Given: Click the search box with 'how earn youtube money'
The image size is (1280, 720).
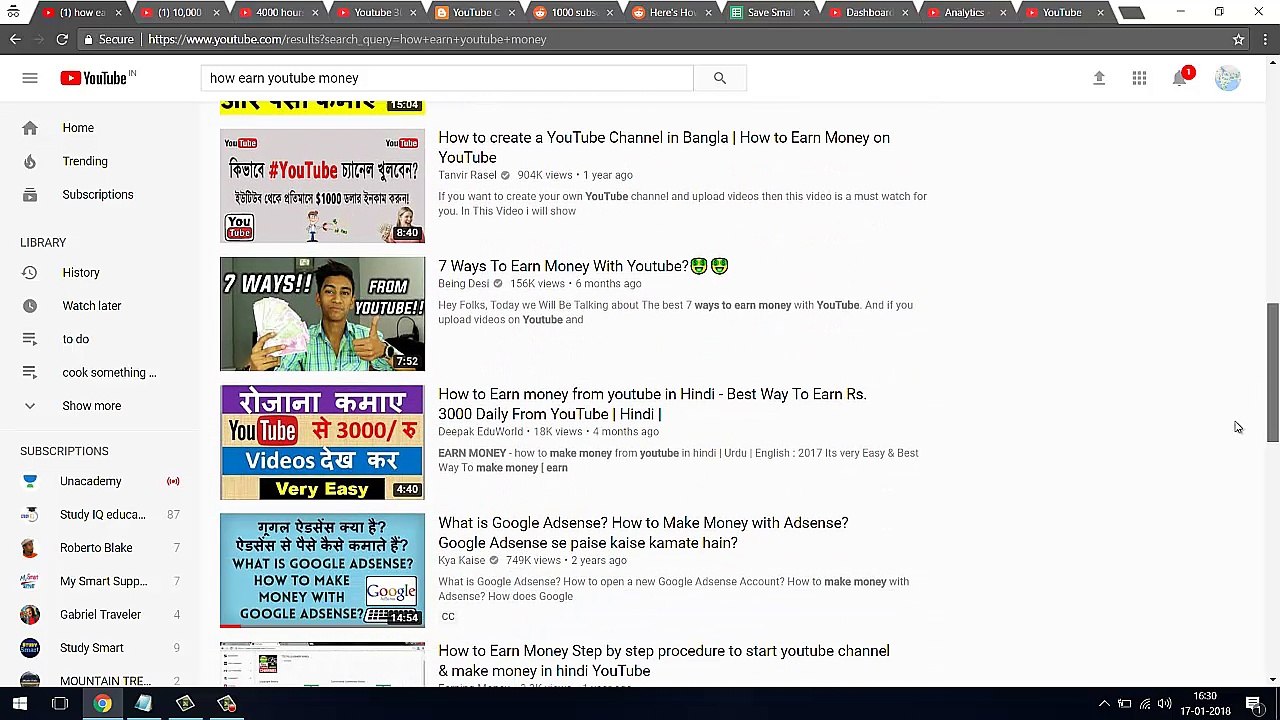Looking at the screenshot, I should pyautogui.click(x=447, y=78).
